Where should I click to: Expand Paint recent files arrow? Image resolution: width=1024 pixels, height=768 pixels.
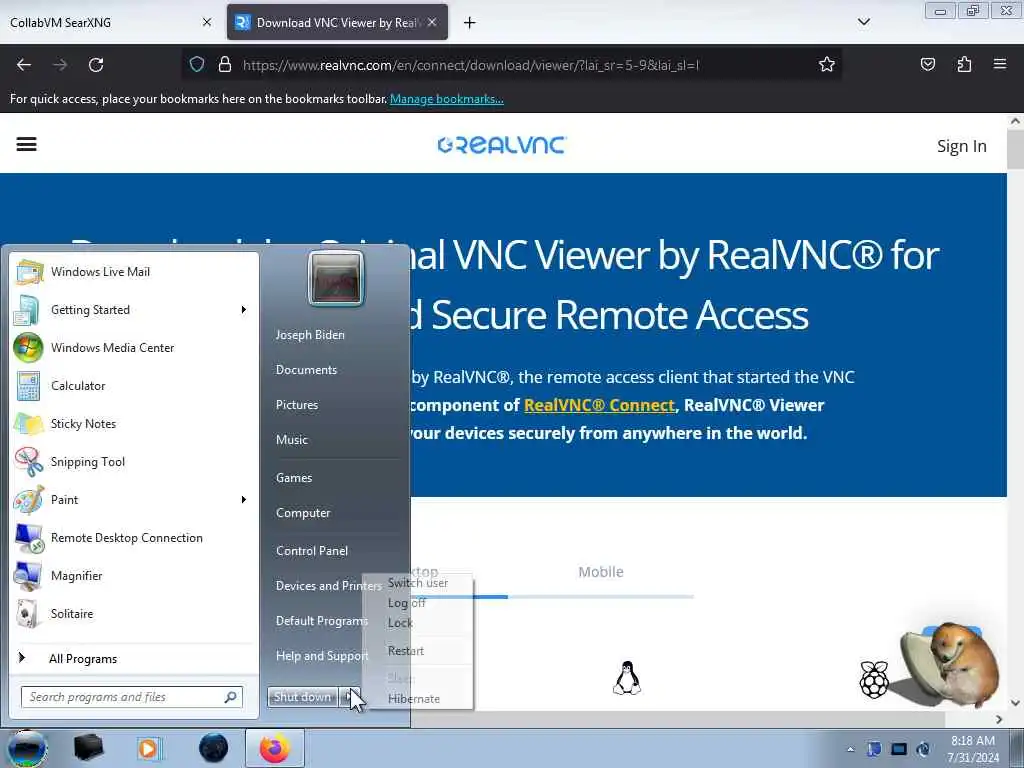coord(244,500)
